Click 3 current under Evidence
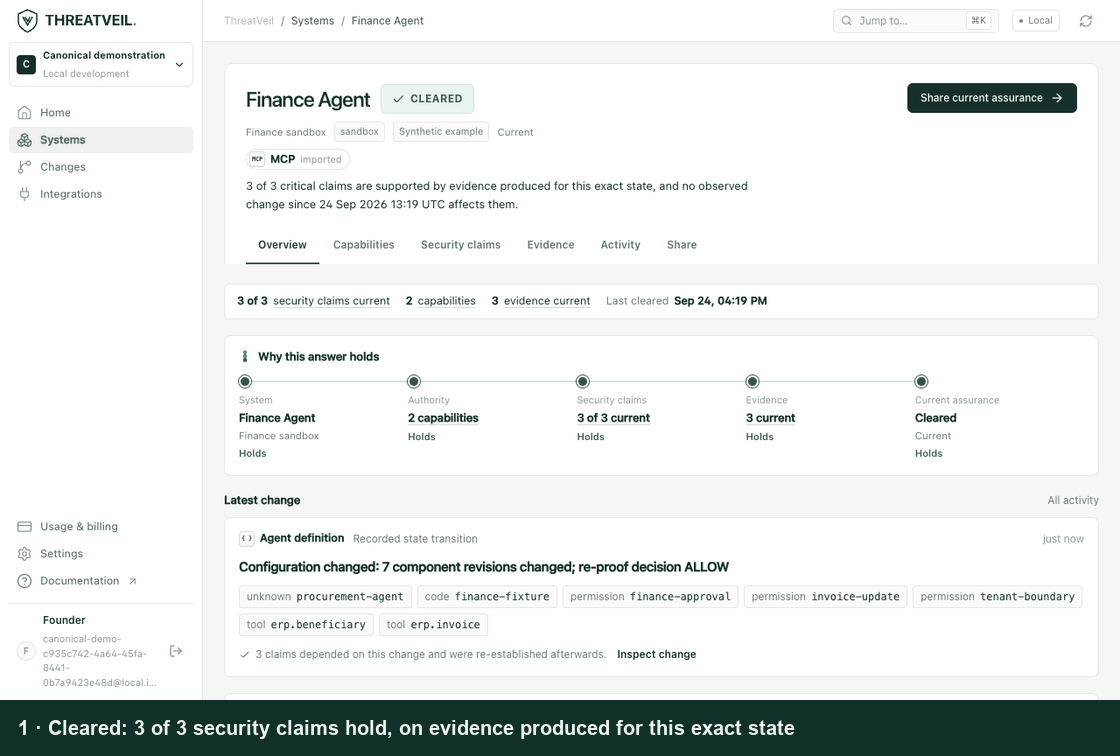 point(770,418)
